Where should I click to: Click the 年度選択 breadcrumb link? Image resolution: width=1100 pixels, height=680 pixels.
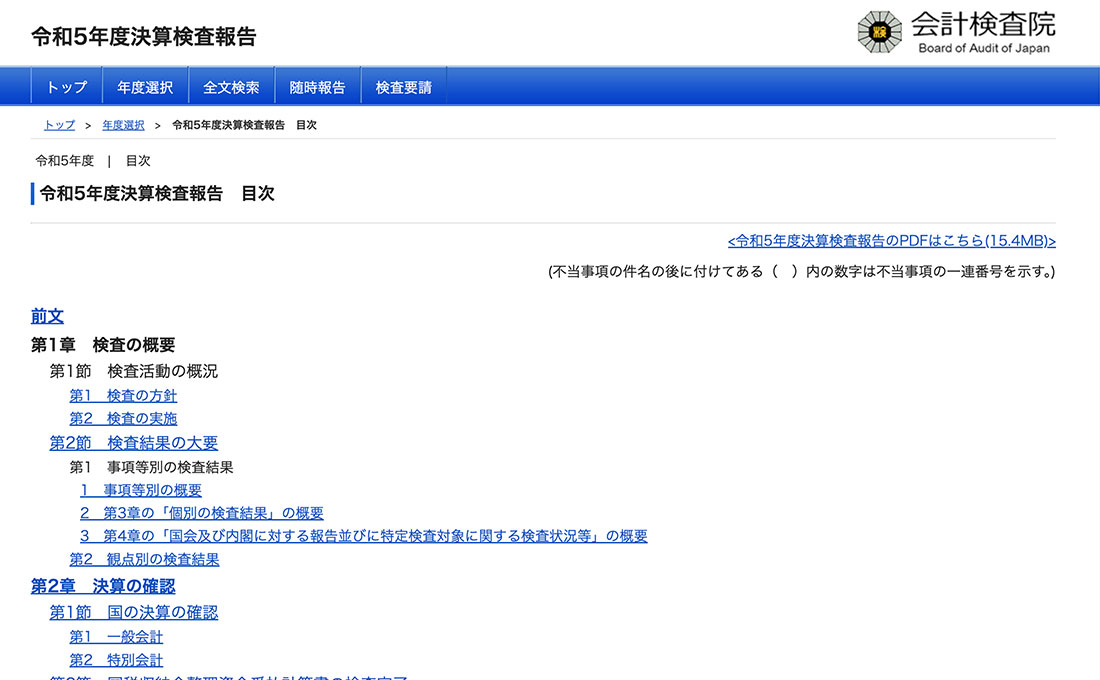coord(123,125)
